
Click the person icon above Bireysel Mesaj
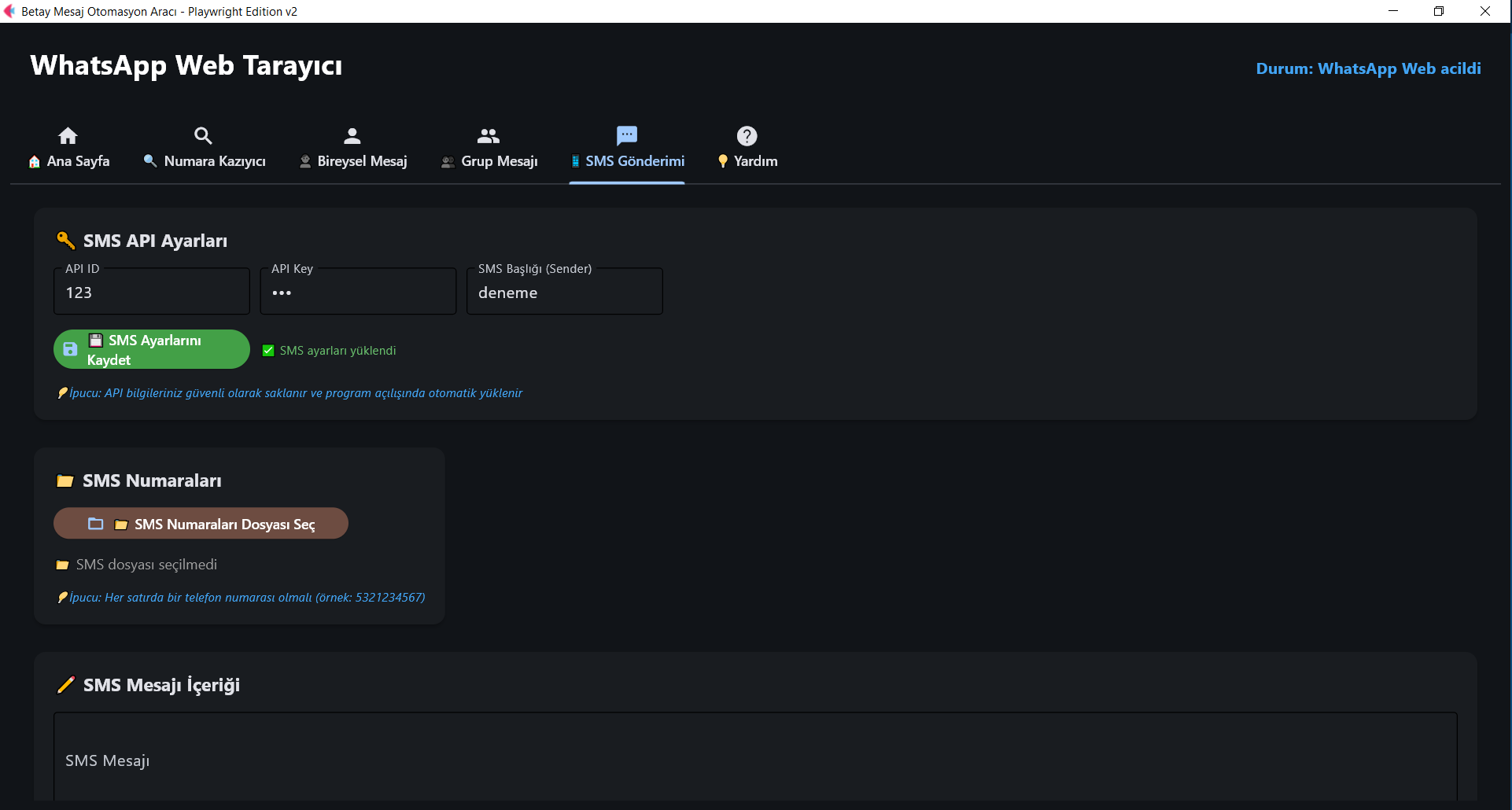(352, 135)
